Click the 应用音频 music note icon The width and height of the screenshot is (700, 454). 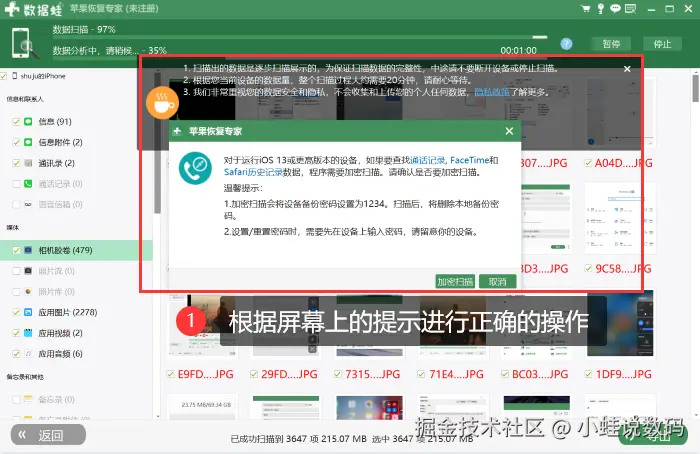28,354
